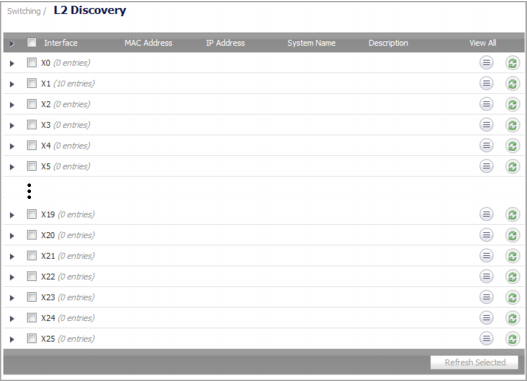Refresh the X20 interface entries
Image resolution: width=527 pixels, height=381 pixels.
512,236
